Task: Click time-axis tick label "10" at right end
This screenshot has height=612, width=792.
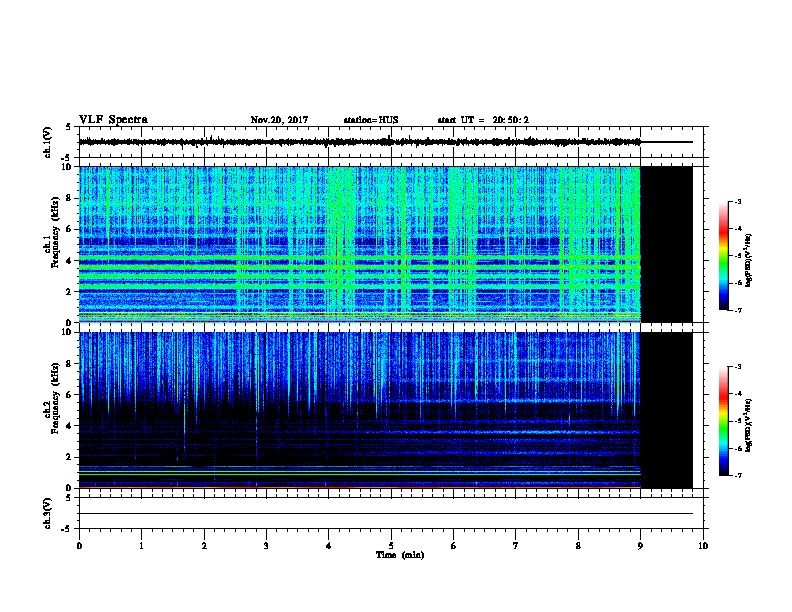Action: pos(703,545)
